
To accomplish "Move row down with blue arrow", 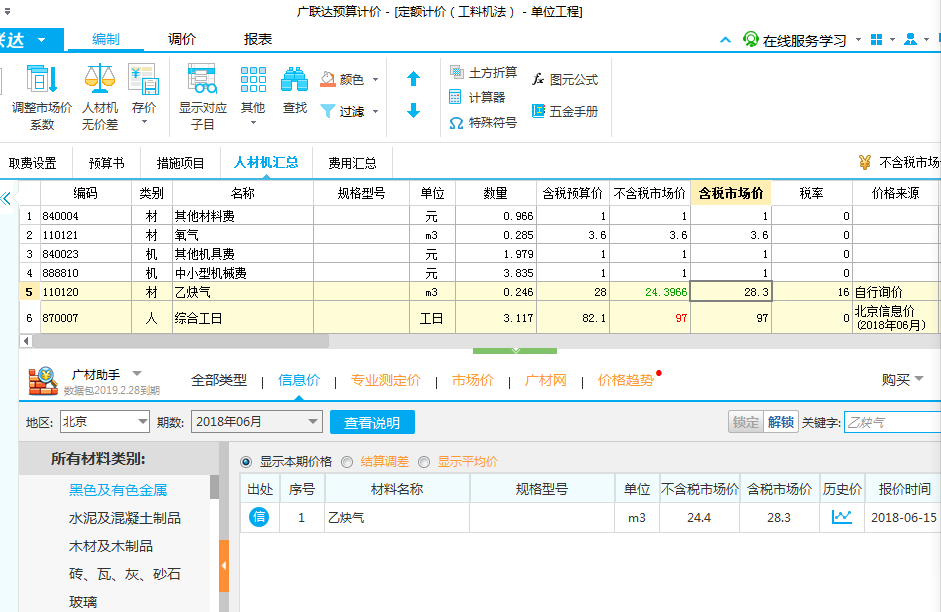I will 413,110.
